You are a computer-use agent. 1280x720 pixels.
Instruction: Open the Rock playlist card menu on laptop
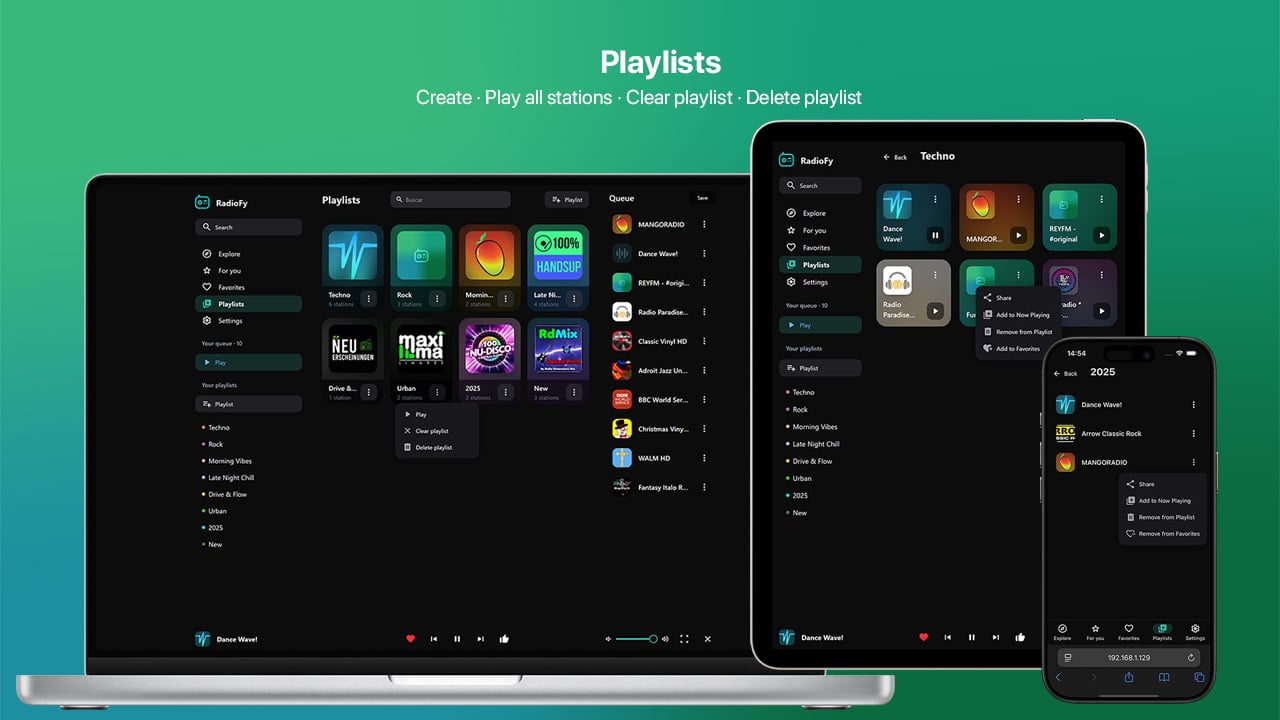[x=436, y=298]
